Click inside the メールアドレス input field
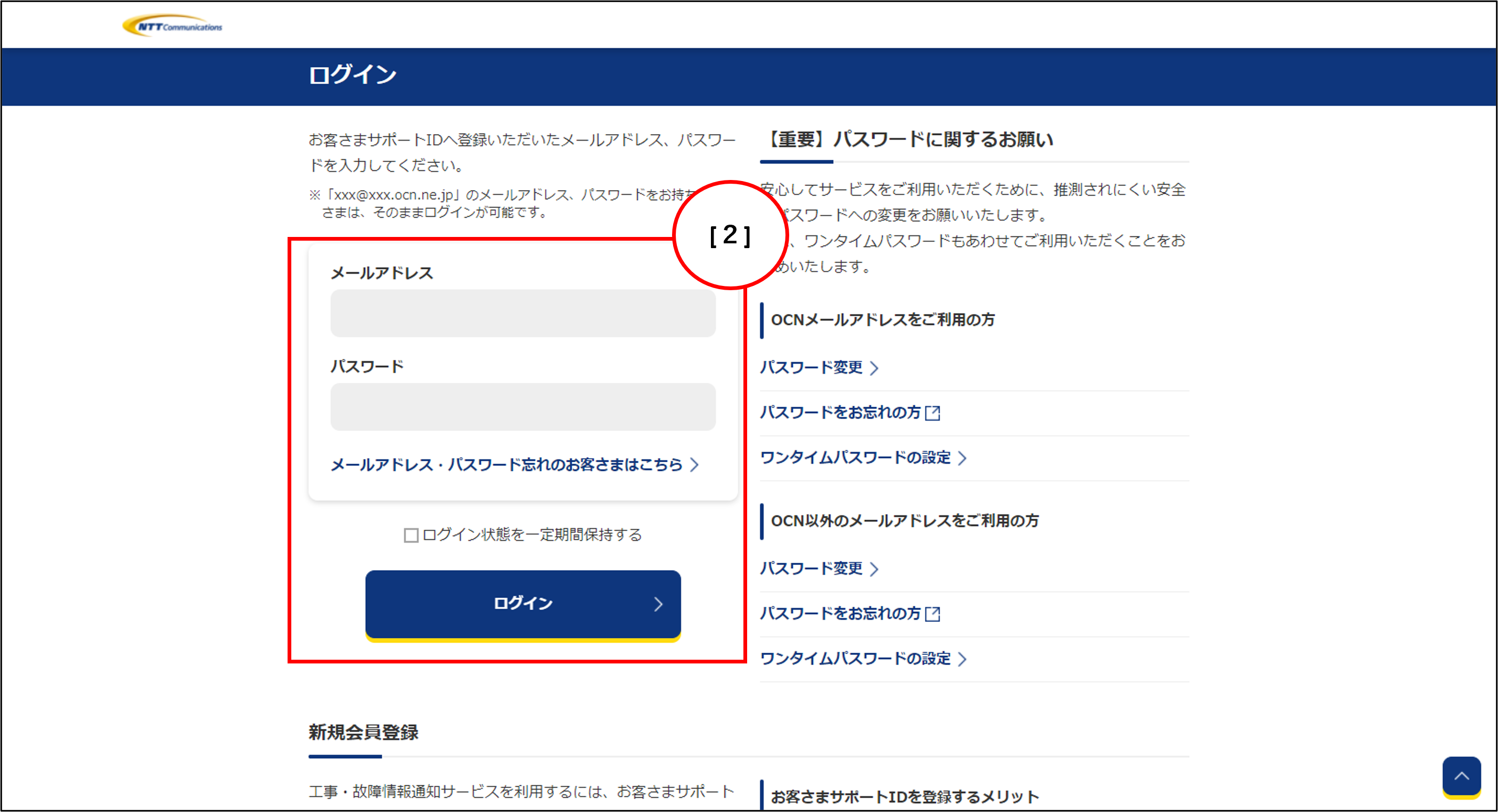This screenshot has height=812, width=1498. click(x=522, y=313)
